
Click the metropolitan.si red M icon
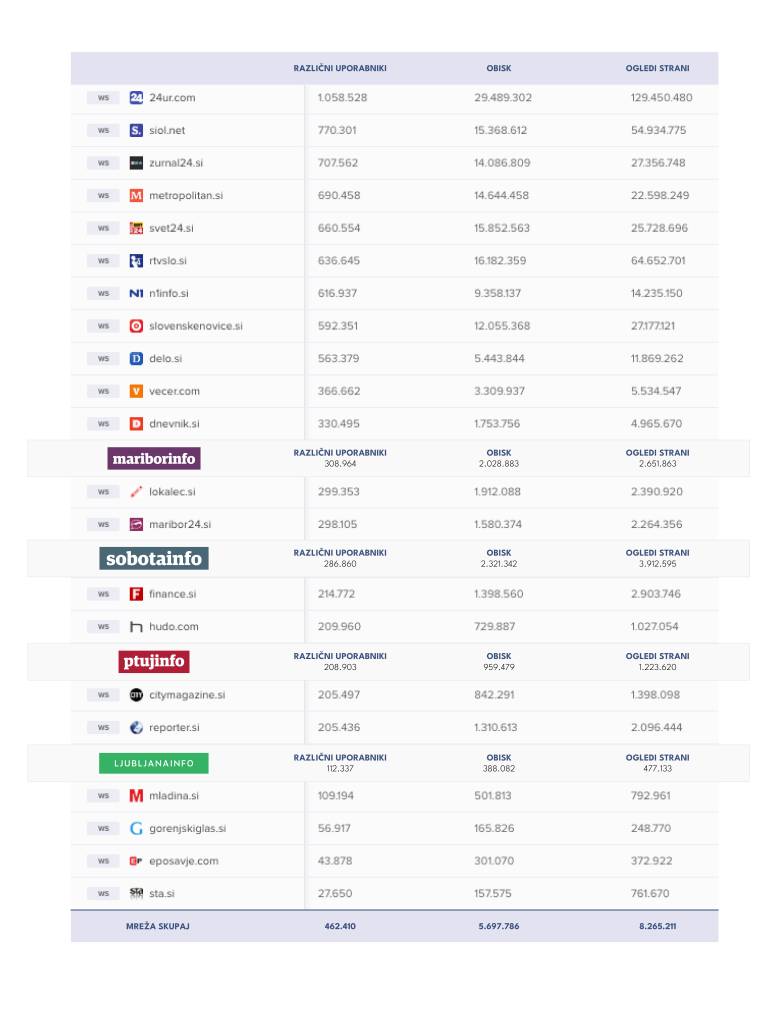(x=137, y=196)
